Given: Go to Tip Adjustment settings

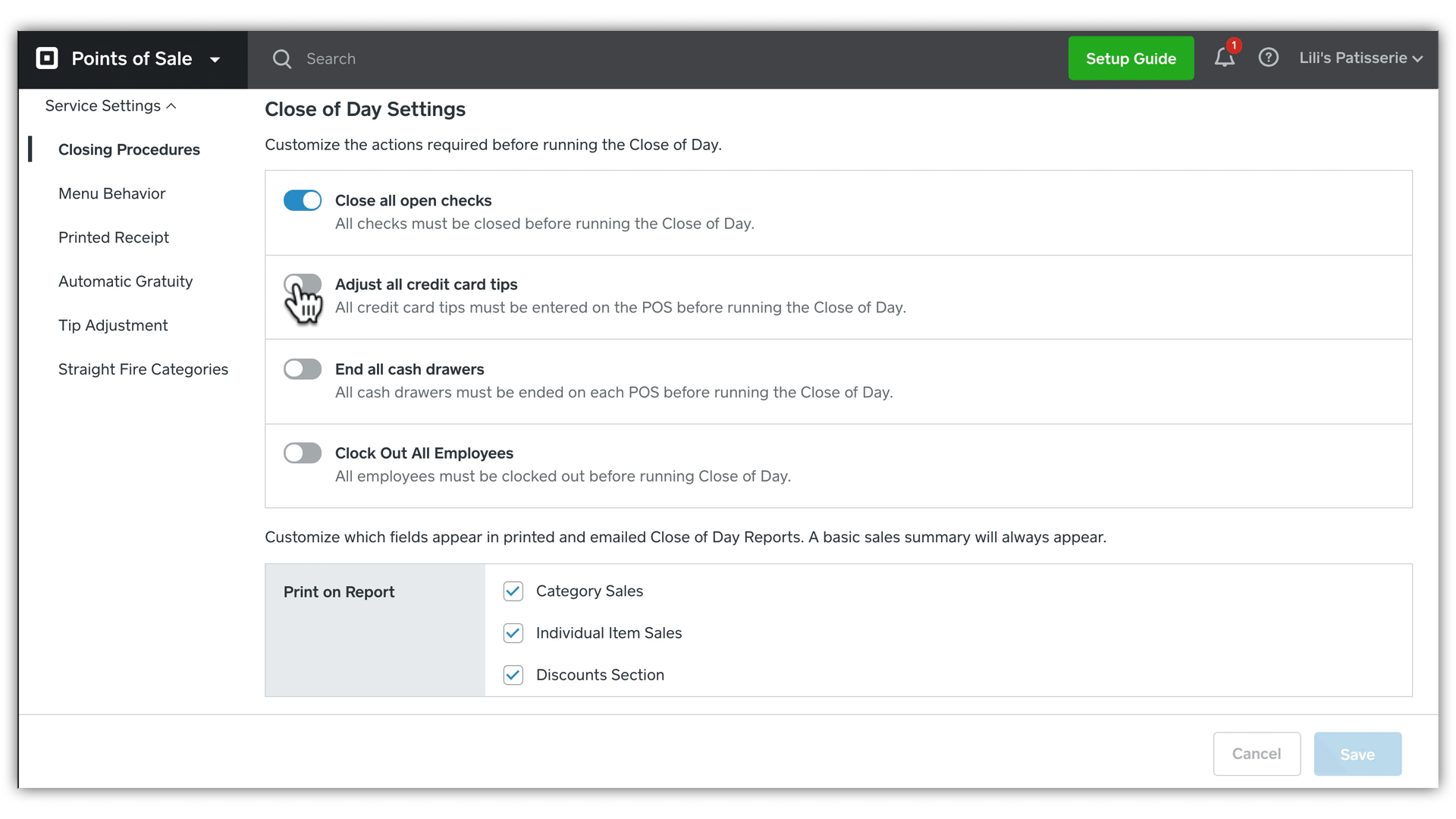Looking at the screenshot, I should (113, 325).
